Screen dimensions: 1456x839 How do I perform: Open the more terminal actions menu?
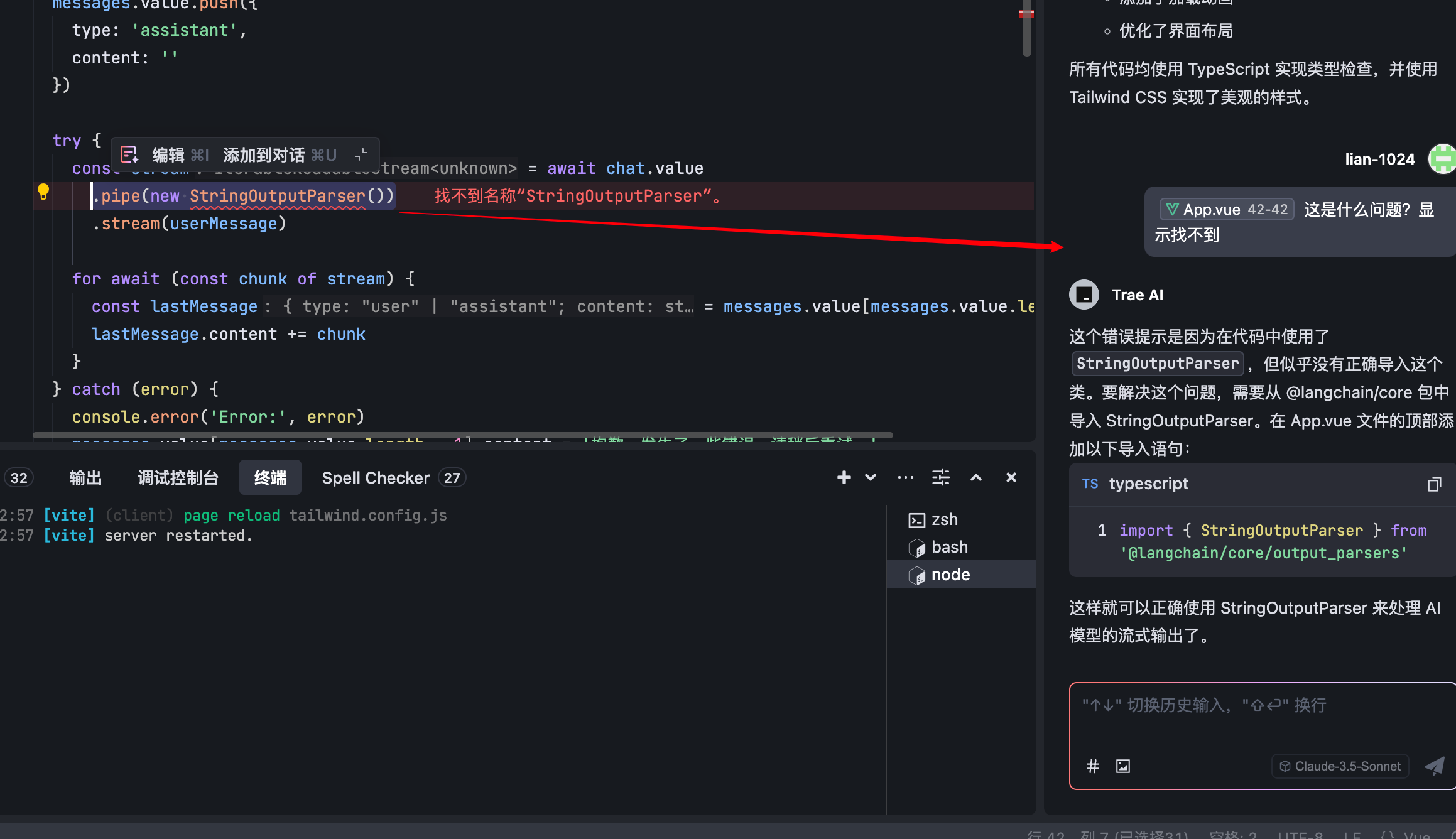click(x=905, y=477)
